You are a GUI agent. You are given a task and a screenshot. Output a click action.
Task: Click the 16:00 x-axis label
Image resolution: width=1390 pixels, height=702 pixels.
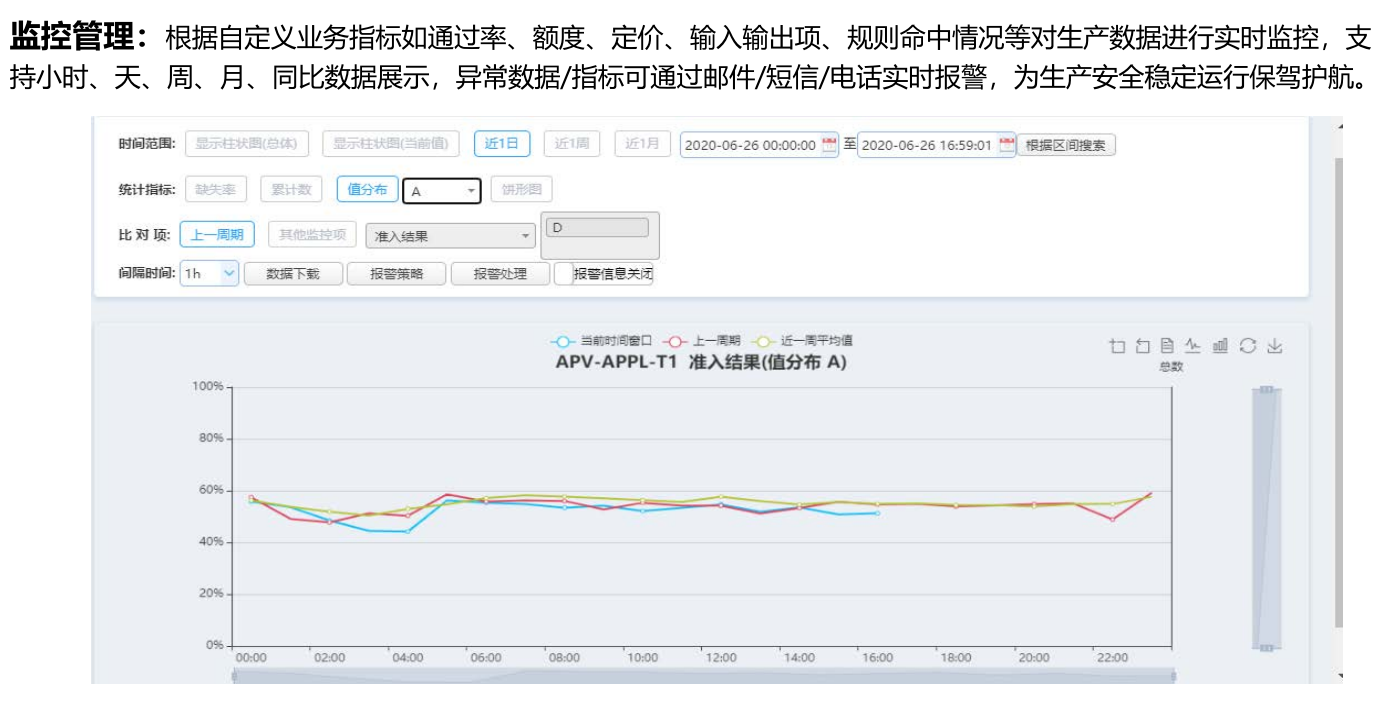[877, 658]
